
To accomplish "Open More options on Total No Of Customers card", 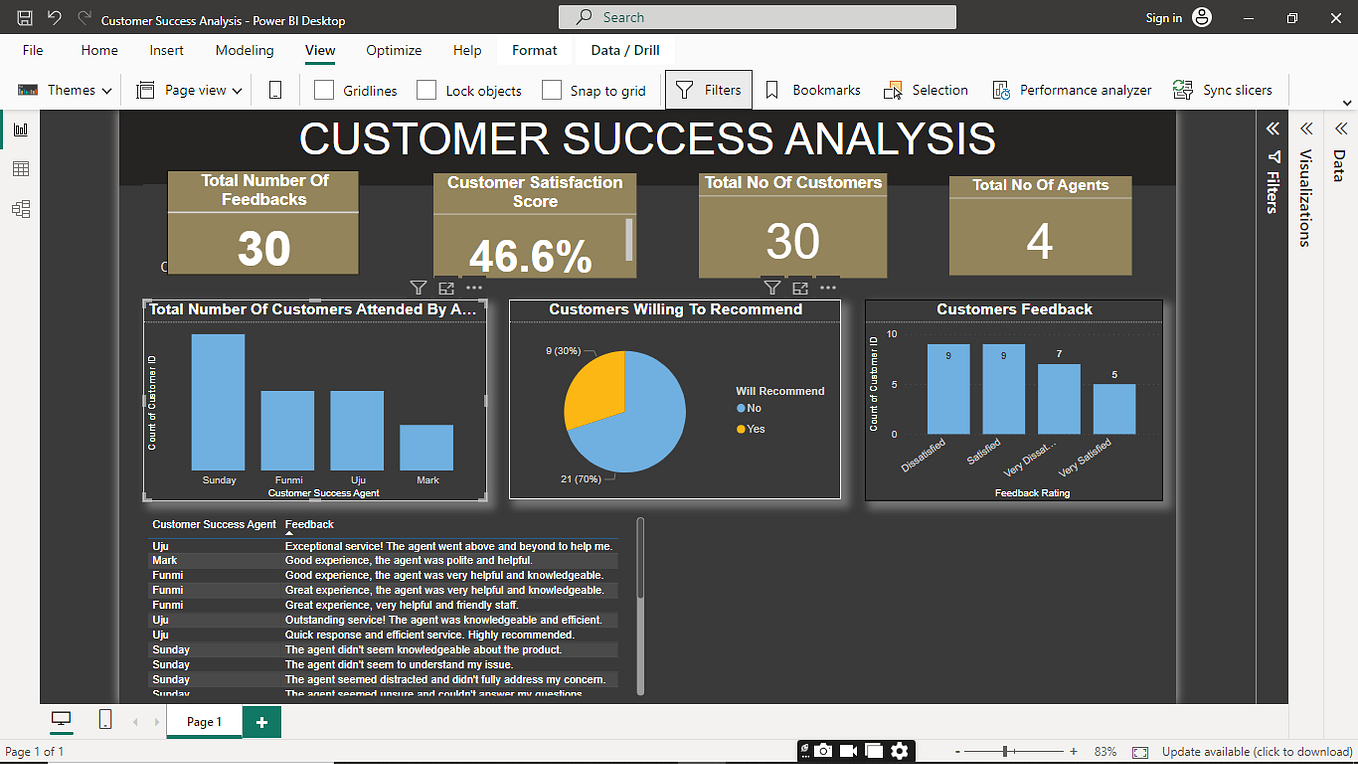I will click(827, 287).
